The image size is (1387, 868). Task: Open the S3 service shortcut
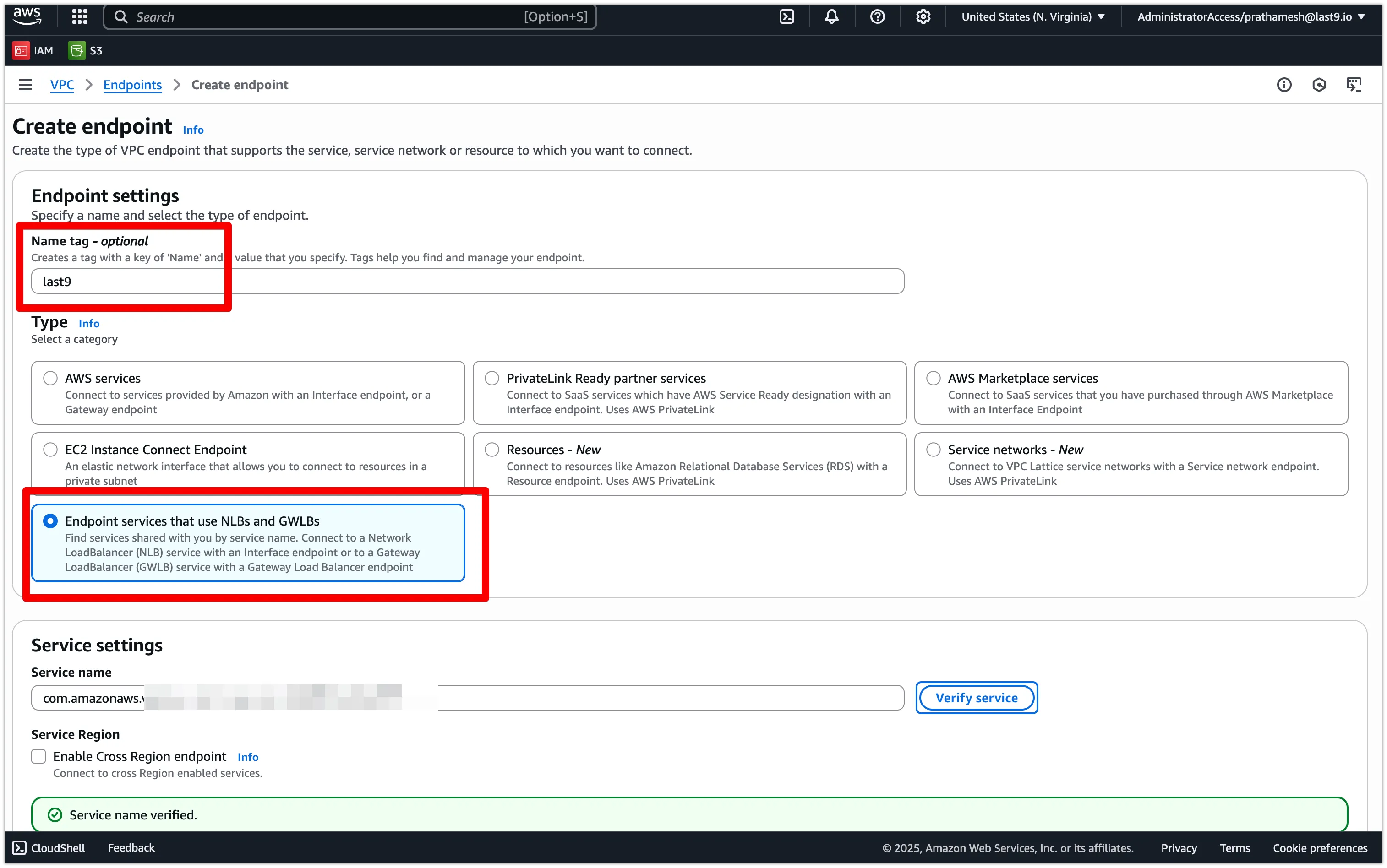coord(86,50)
